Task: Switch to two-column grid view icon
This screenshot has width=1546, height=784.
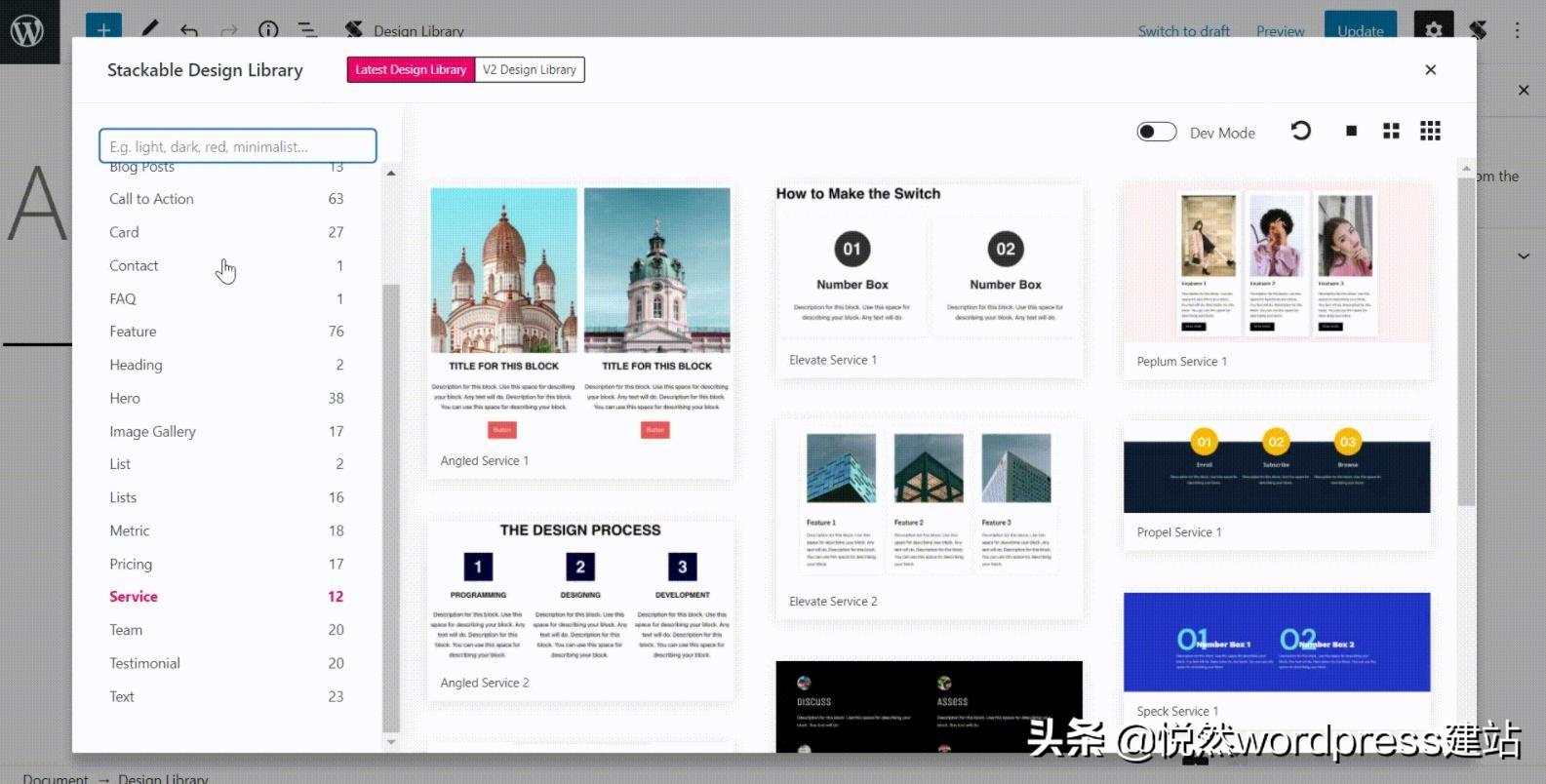Action: (x=1391, y=131)
